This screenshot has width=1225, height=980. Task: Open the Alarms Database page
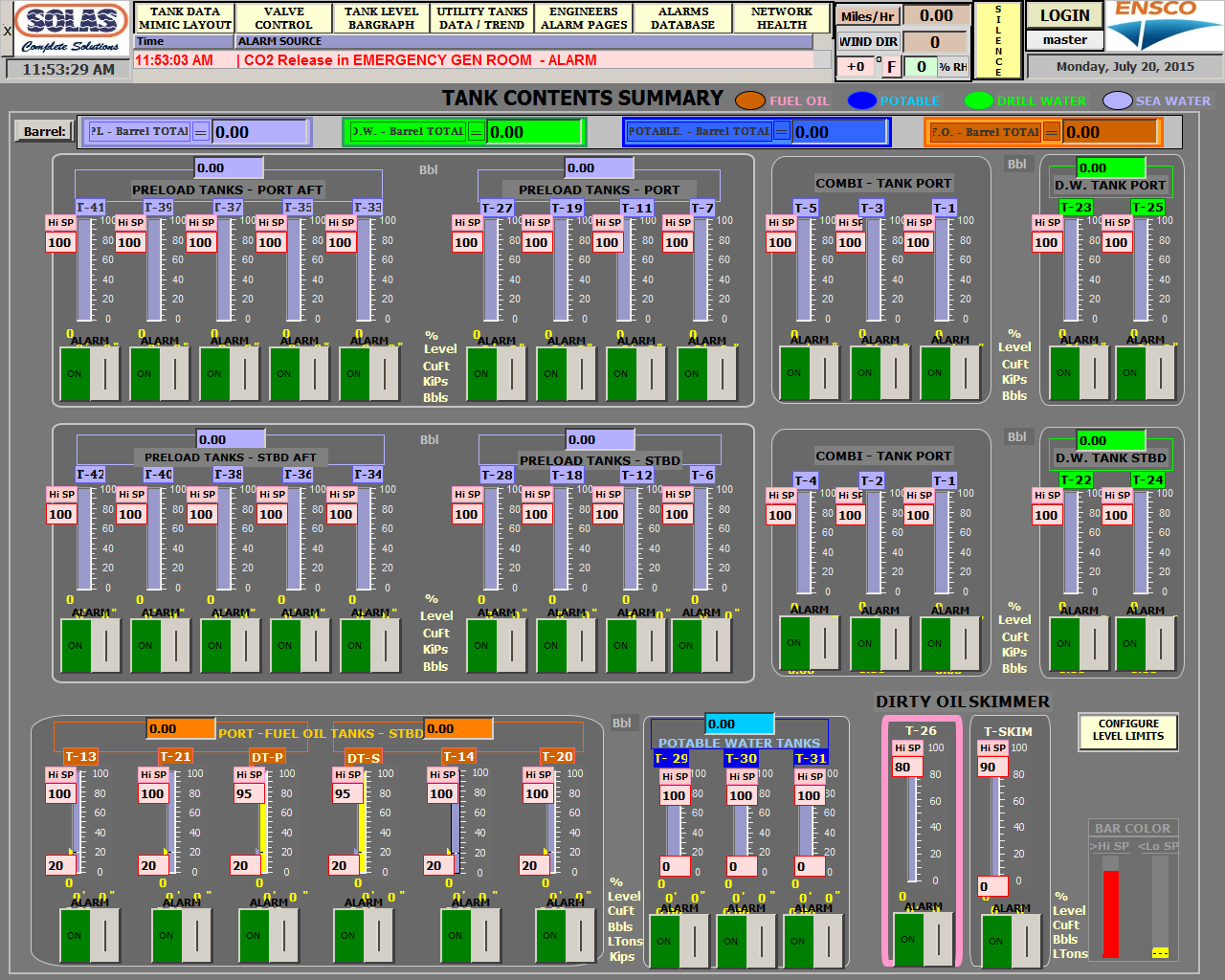coord(683,18)
